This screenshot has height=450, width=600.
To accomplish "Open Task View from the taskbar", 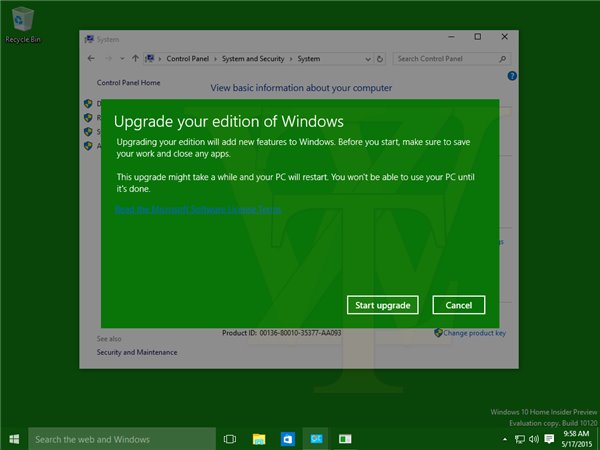I will [230, 439].
